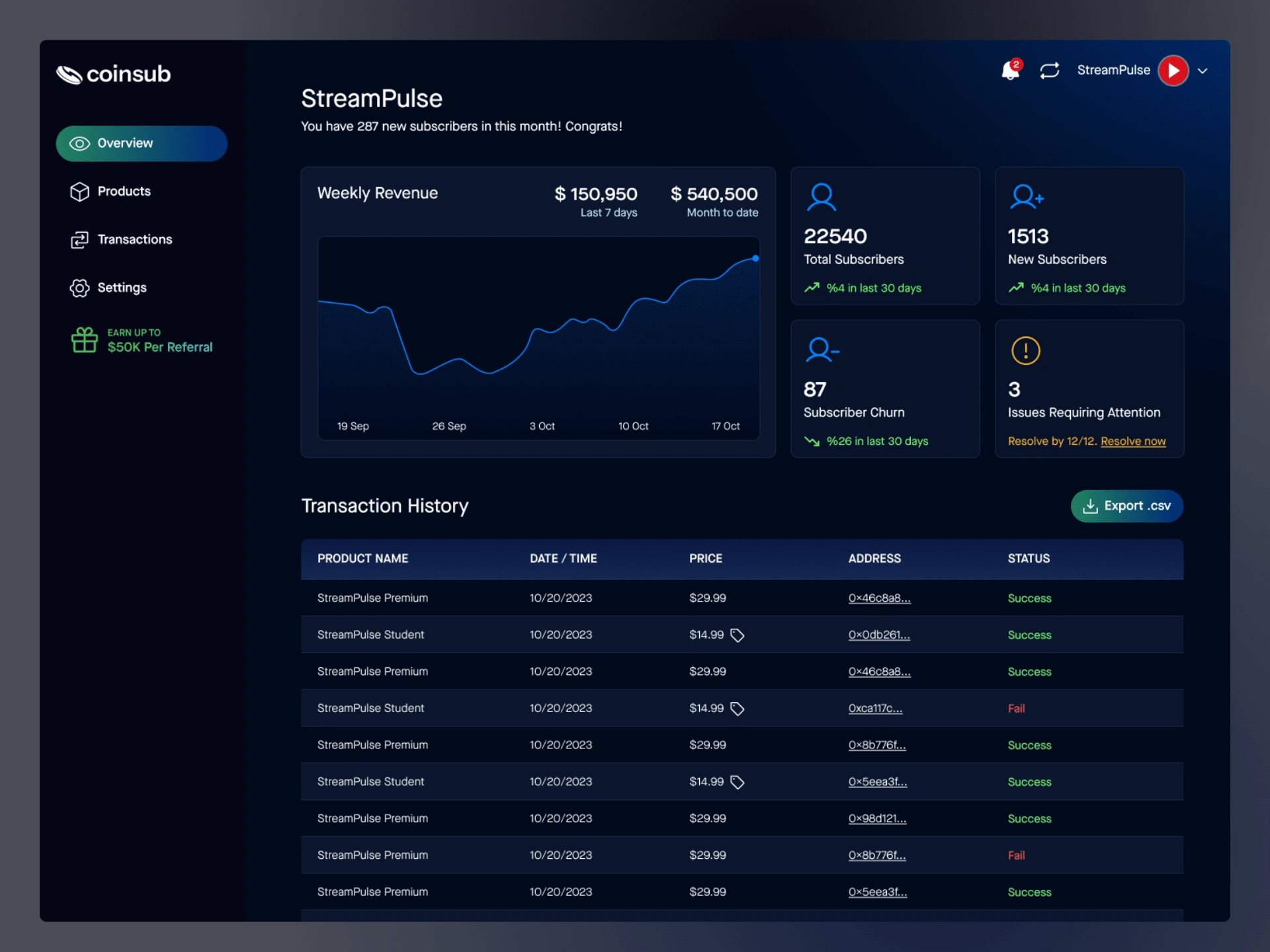
Task: Click the New Subscribers trend-up arrow
Action: pyautogui.click(x=1016, y=288)
